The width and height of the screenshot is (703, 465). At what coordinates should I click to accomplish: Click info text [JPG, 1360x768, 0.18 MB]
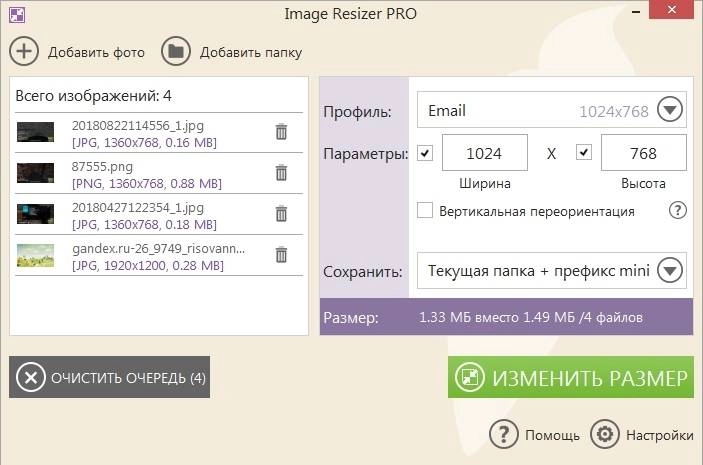pyautogui.click(x=144, y=225)
